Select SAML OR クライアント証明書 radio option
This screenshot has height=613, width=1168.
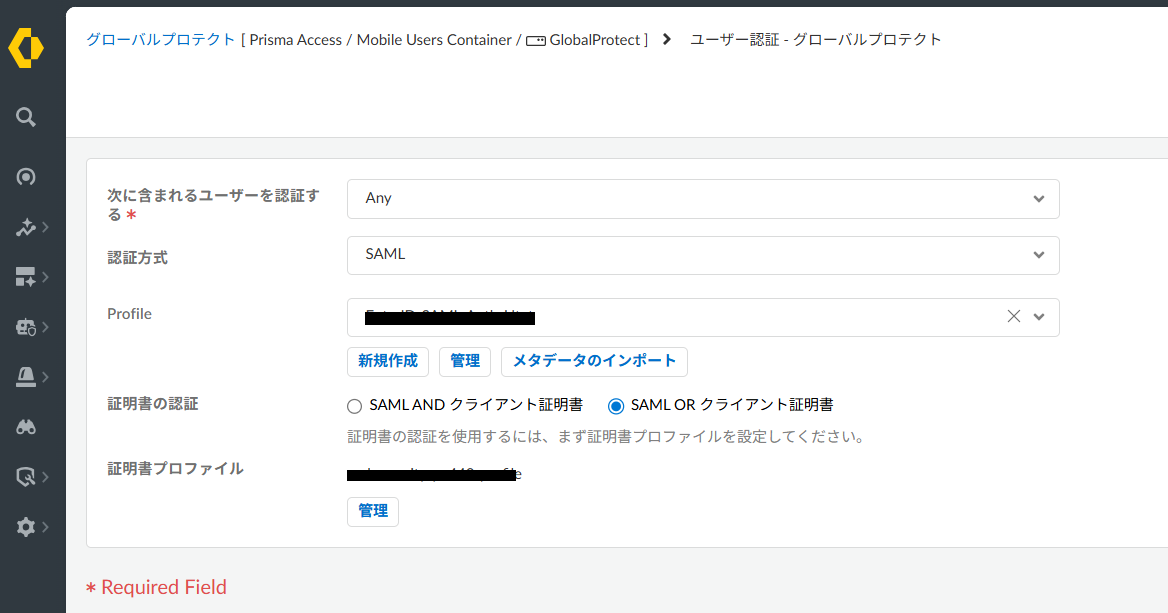[616, 406]
